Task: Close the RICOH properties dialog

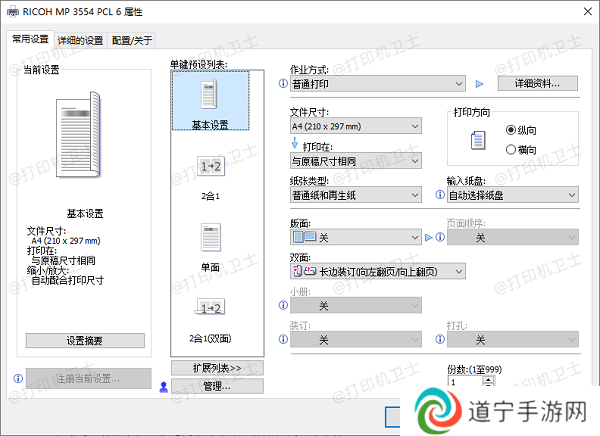Action: (x=588, y=11)
